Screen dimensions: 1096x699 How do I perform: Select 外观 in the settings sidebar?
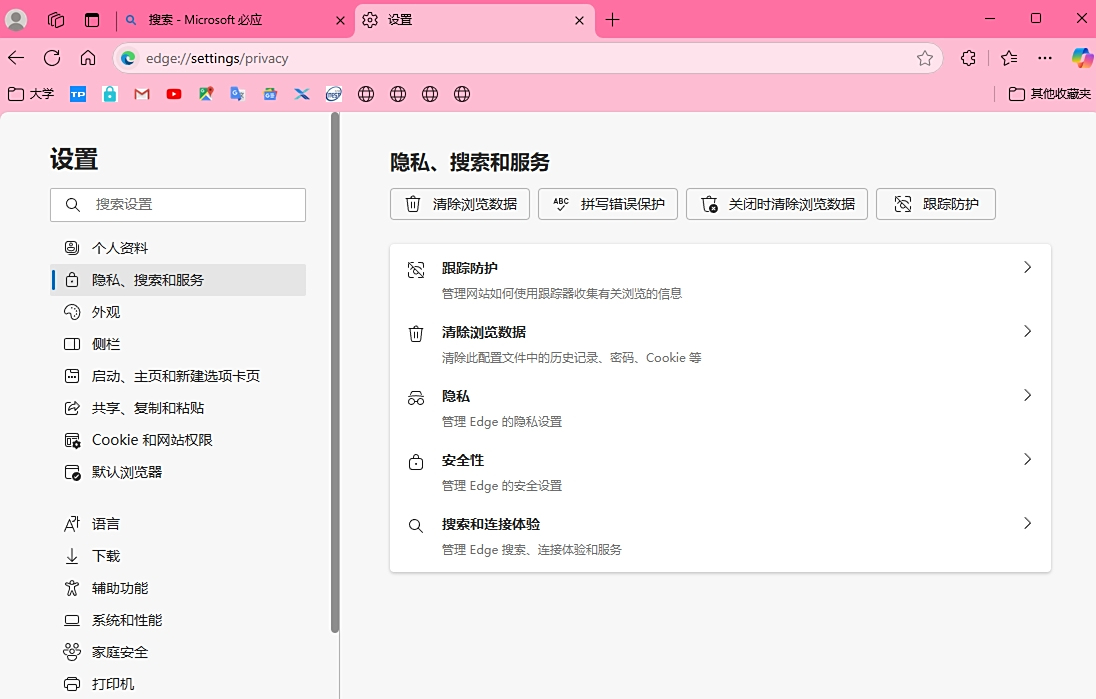pyautogui.click(x=106, y=312)
